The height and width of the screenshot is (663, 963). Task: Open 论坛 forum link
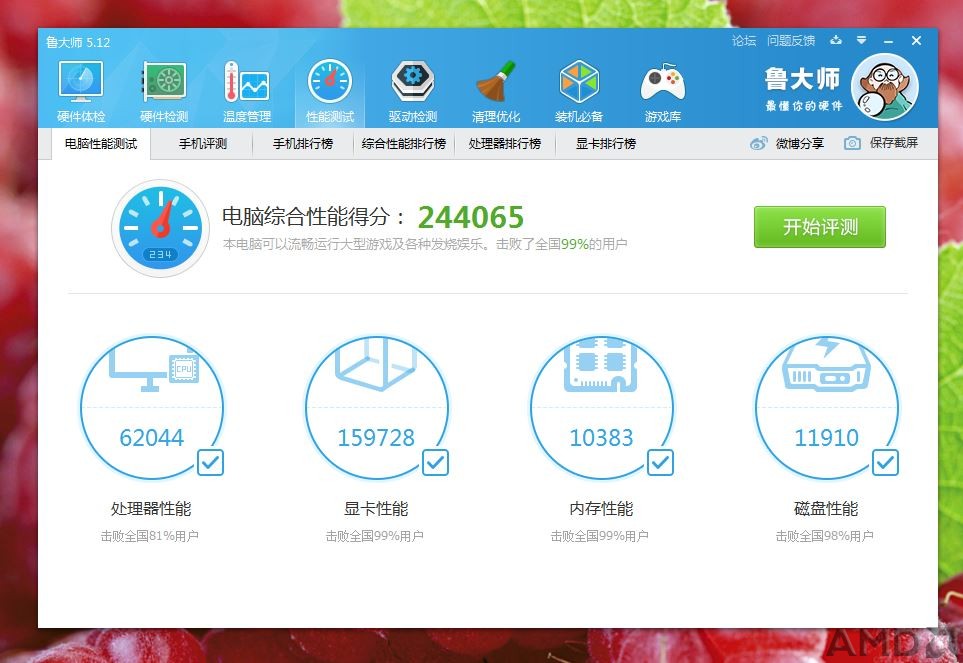744,41
